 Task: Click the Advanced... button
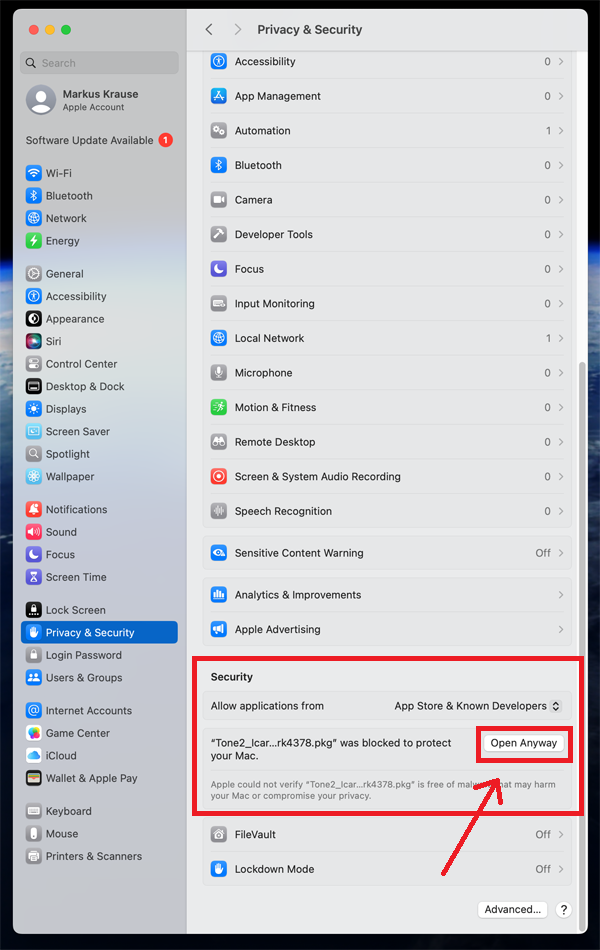[513, 909]
